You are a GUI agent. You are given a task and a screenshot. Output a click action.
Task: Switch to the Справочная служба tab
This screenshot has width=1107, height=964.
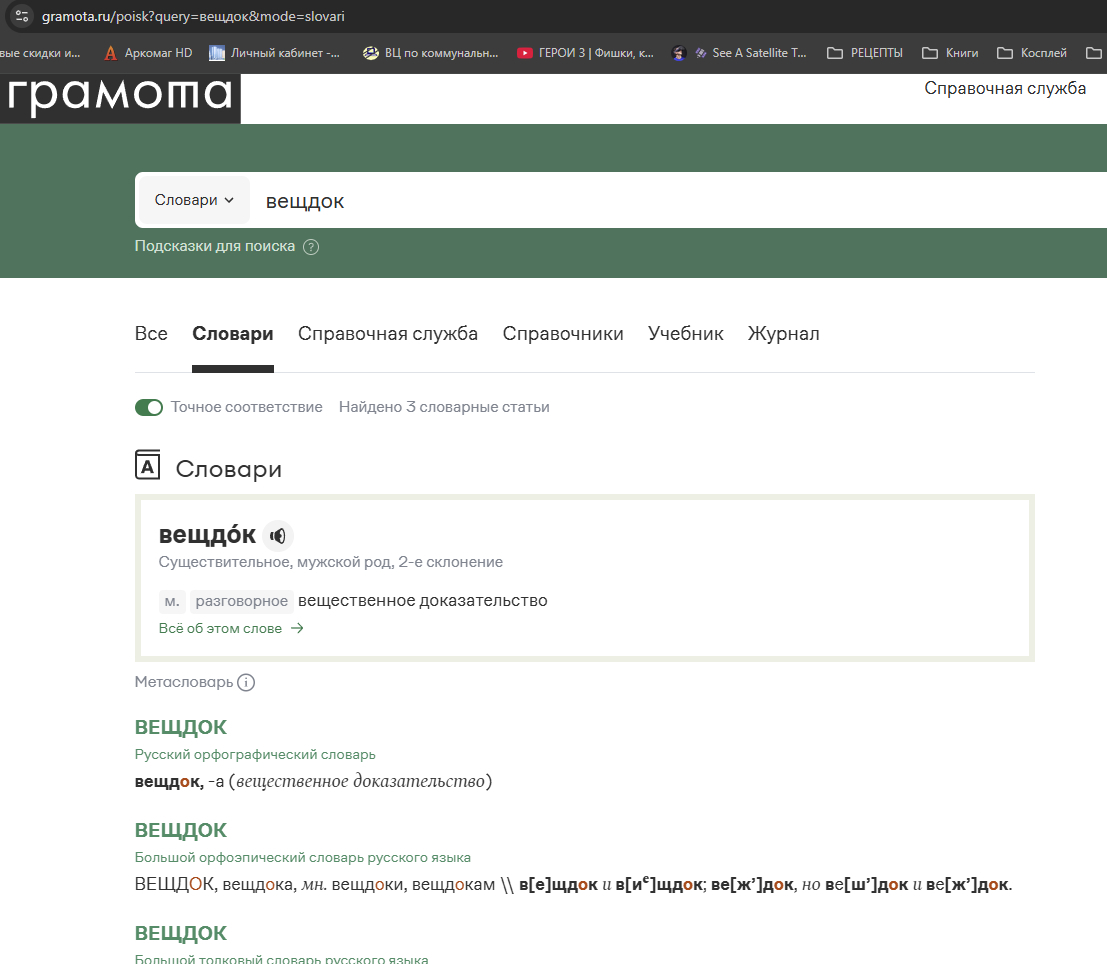pyautogui.click(x=388, y=333)
